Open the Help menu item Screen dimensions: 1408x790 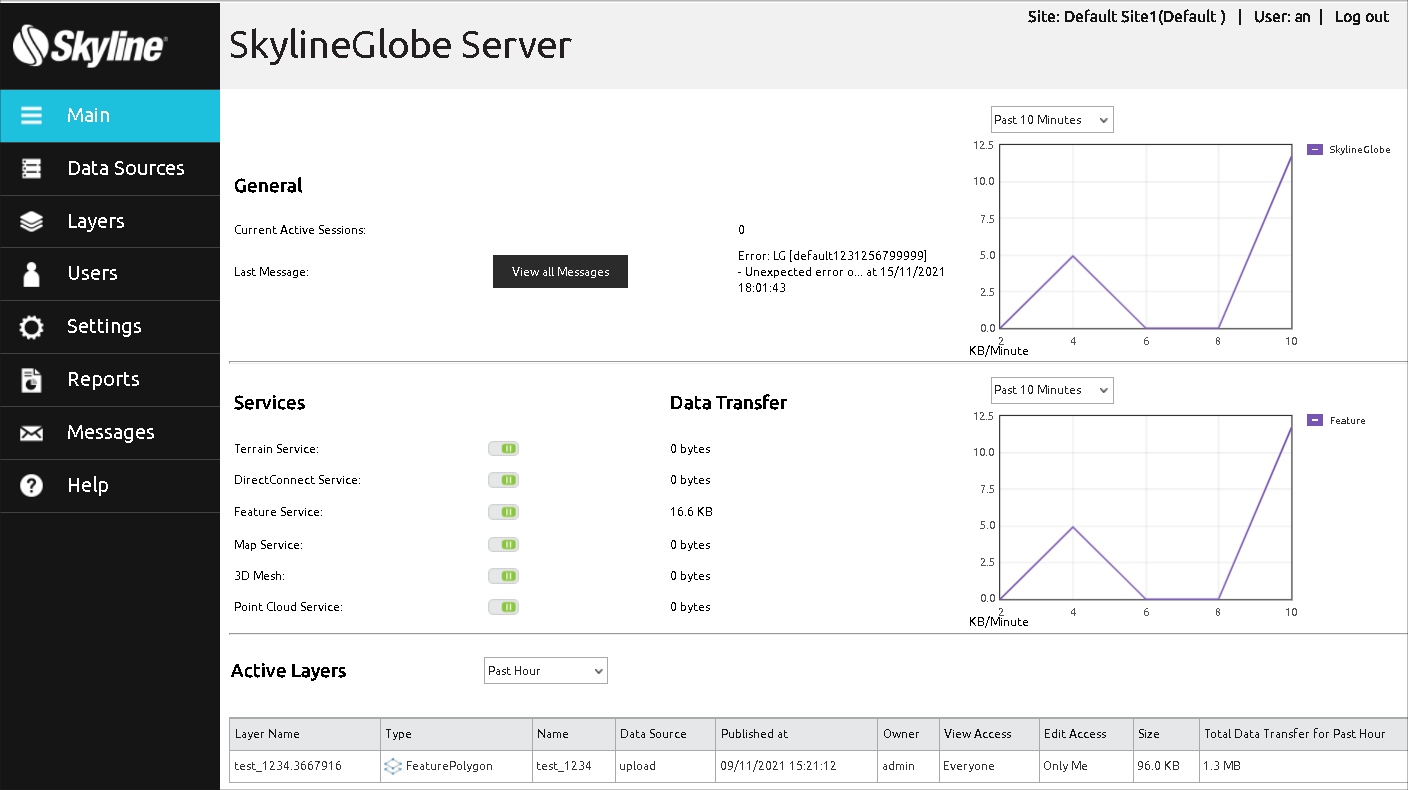pos(110,486)
